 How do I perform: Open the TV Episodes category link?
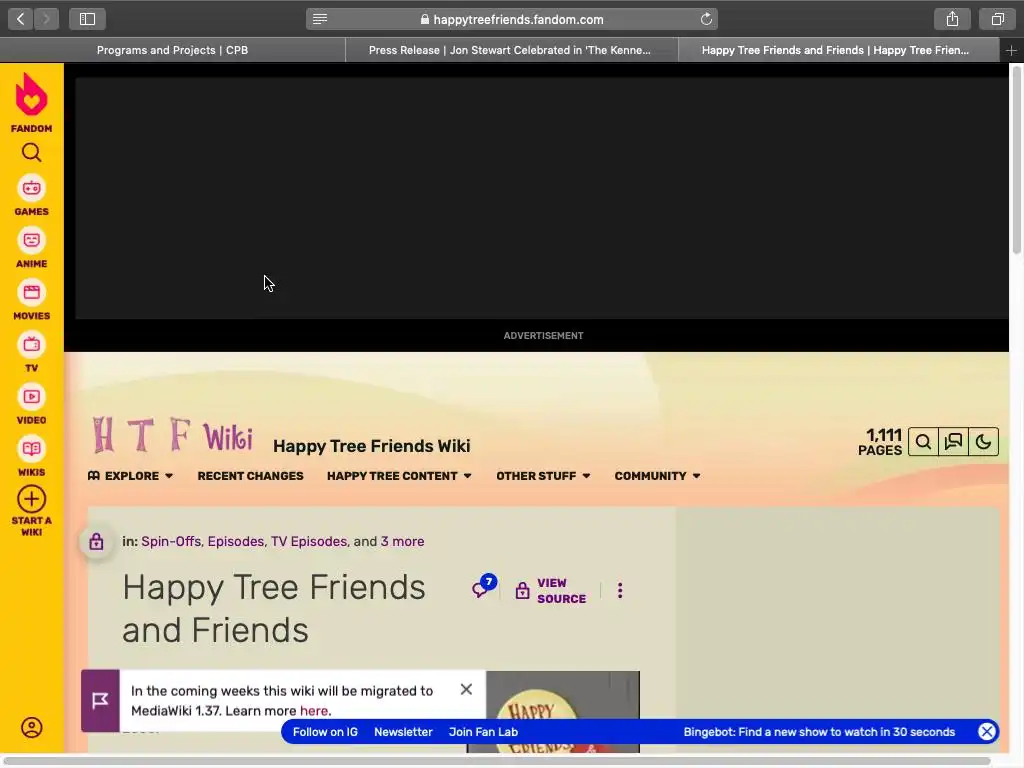(309, 541)
